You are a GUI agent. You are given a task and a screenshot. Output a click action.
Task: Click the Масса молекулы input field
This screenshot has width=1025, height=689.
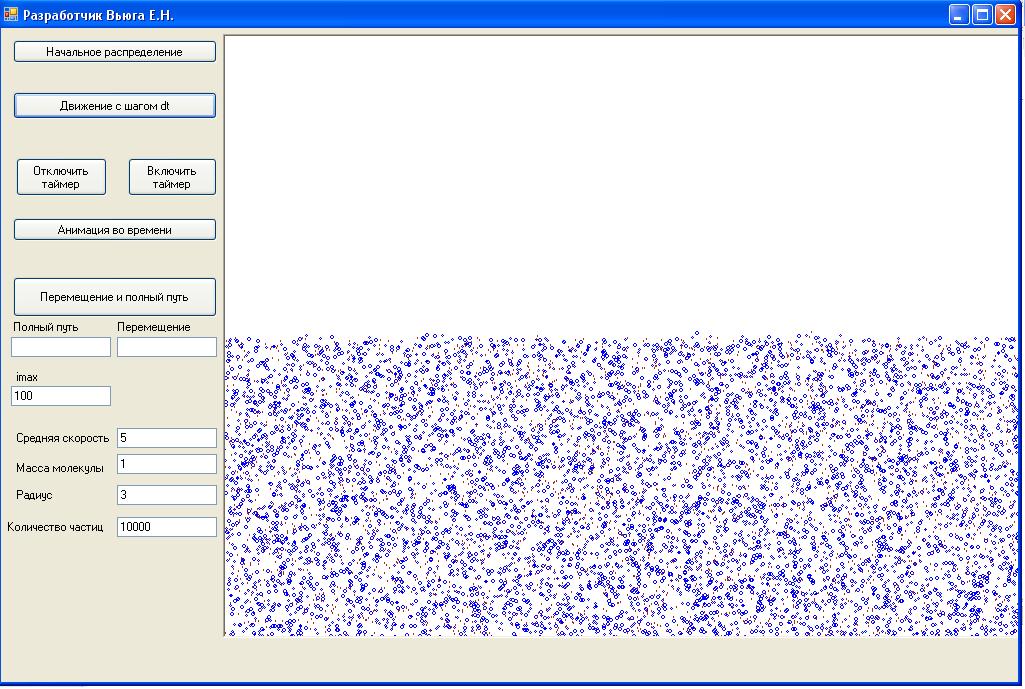166,464
